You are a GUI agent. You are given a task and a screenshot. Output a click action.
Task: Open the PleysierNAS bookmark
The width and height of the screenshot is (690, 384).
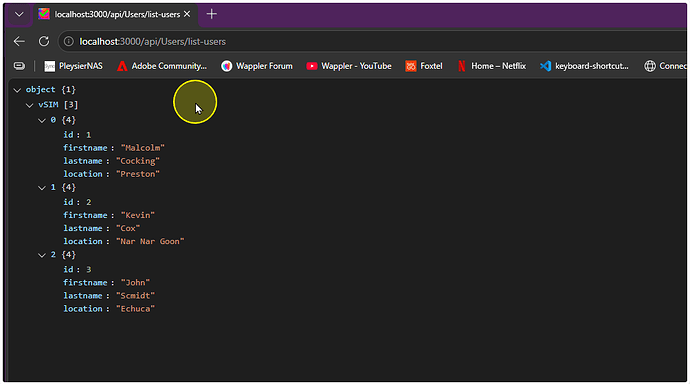(73, 66)
